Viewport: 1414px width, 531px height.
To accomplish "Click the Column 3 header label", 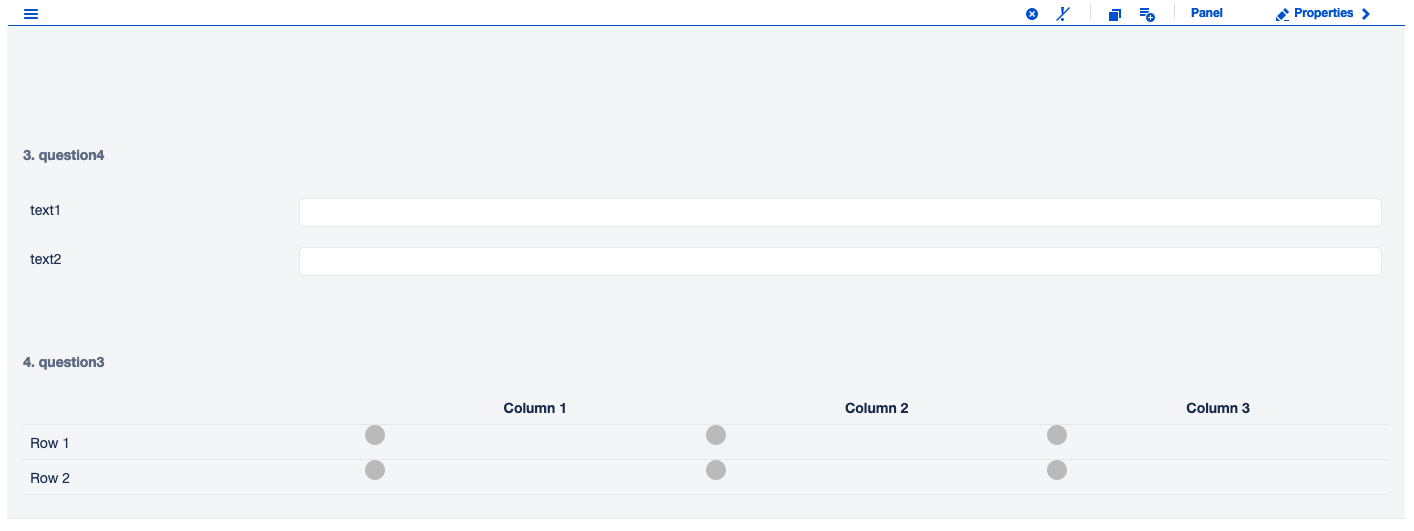I will point(1217,408).
